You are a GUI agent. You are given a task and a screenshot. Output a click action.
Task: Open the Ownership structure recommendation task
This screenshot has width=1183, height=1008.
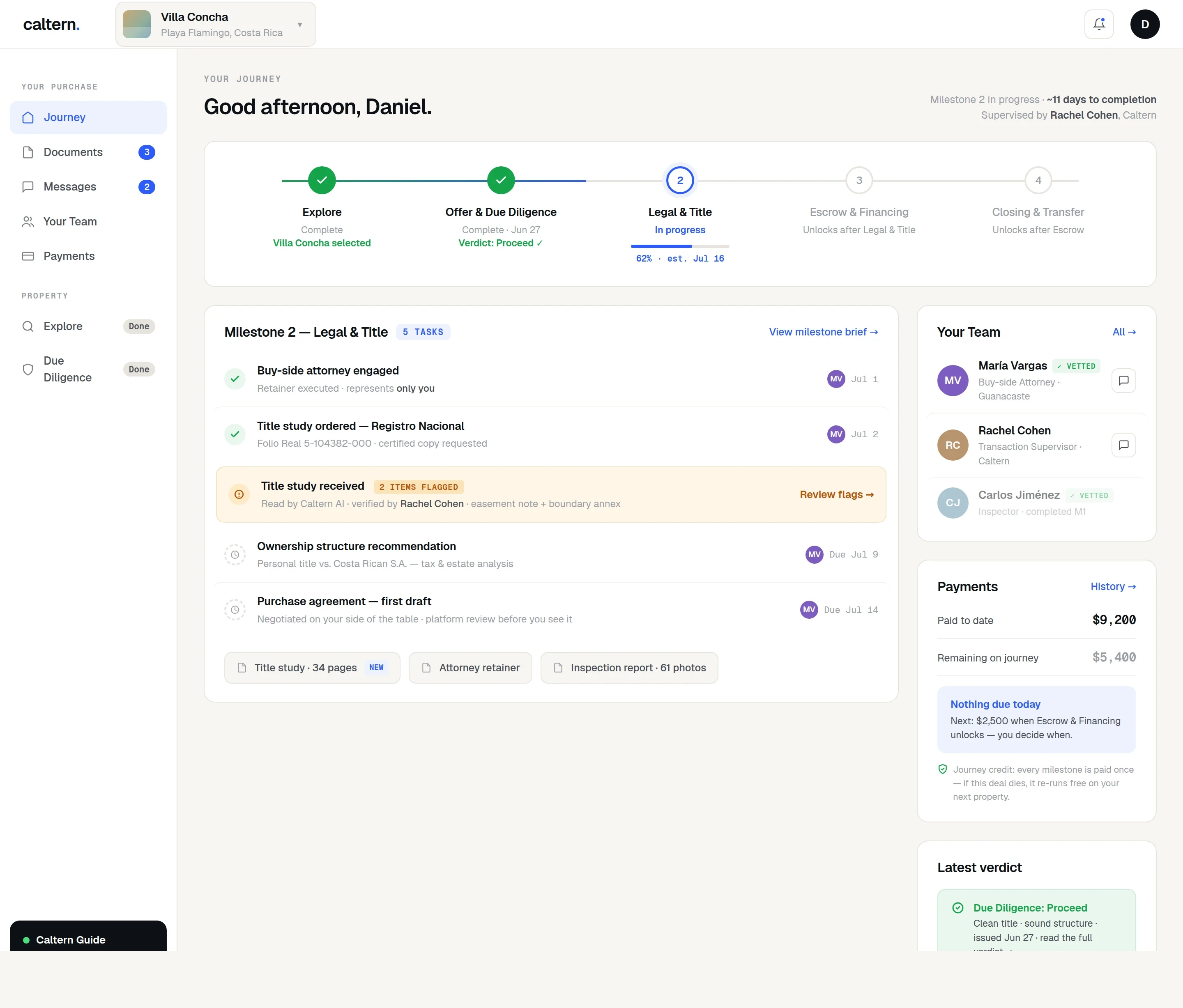coord(551,555)
